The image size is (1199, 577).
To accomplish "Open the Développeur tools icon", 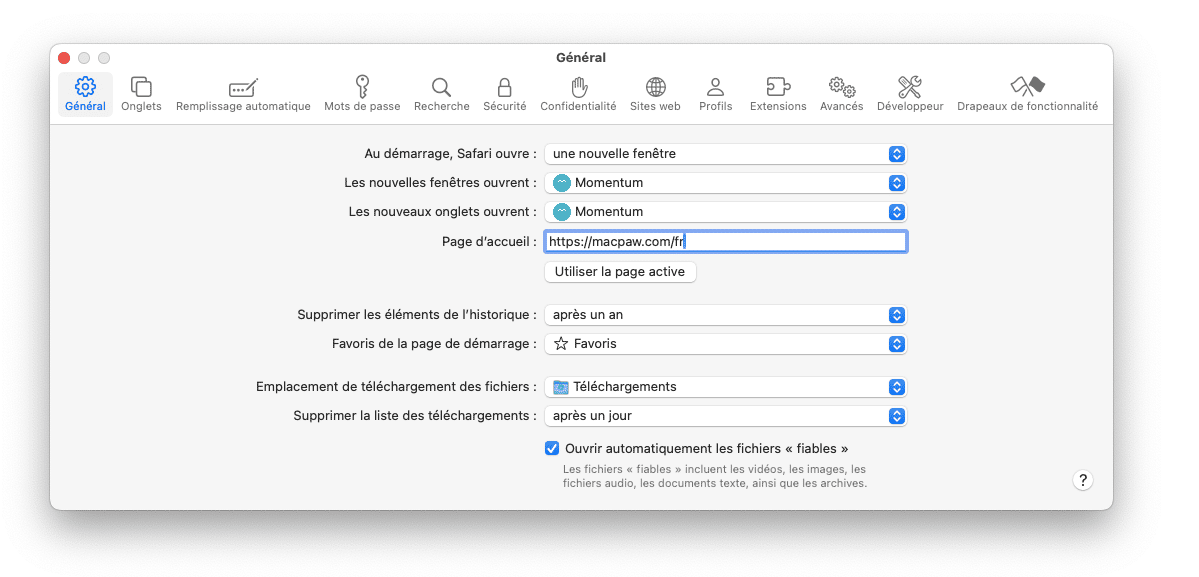I will (910, 86).
